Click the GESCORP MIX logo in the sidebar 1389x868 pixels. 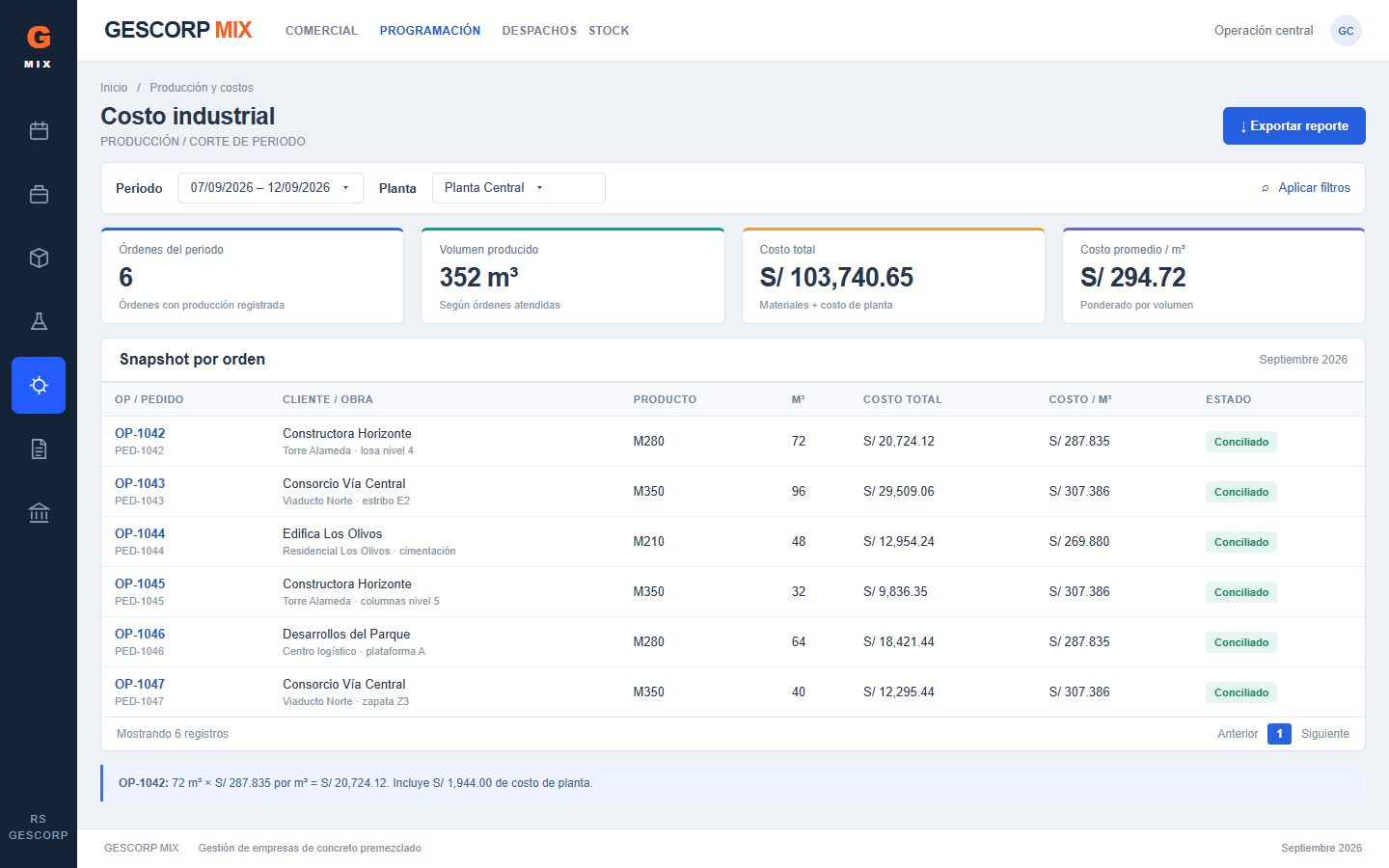(x=38, y=45)
